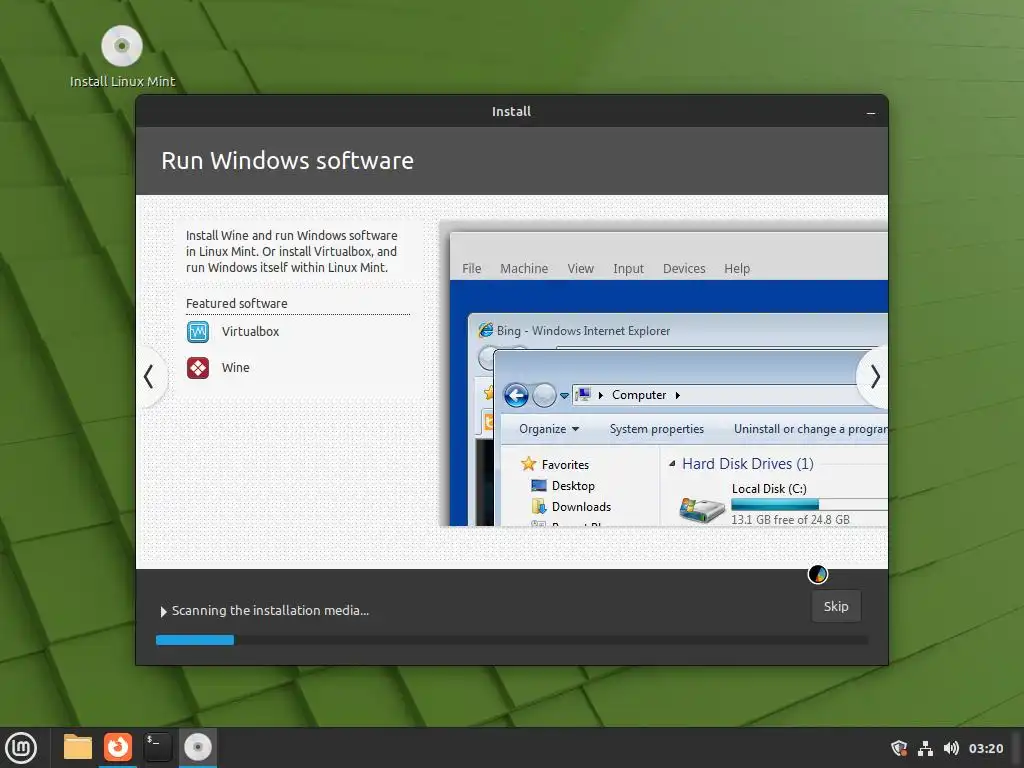Click the clock showing 03:20

(986, 748)
